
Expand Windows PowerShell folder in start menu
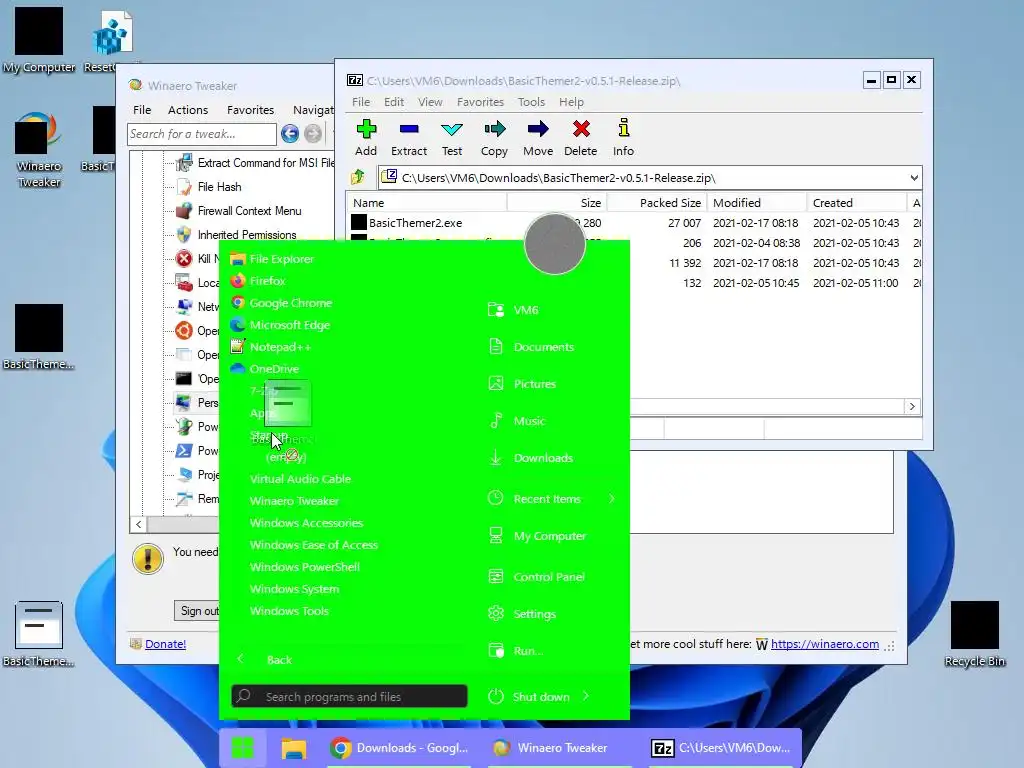point(304,567)
